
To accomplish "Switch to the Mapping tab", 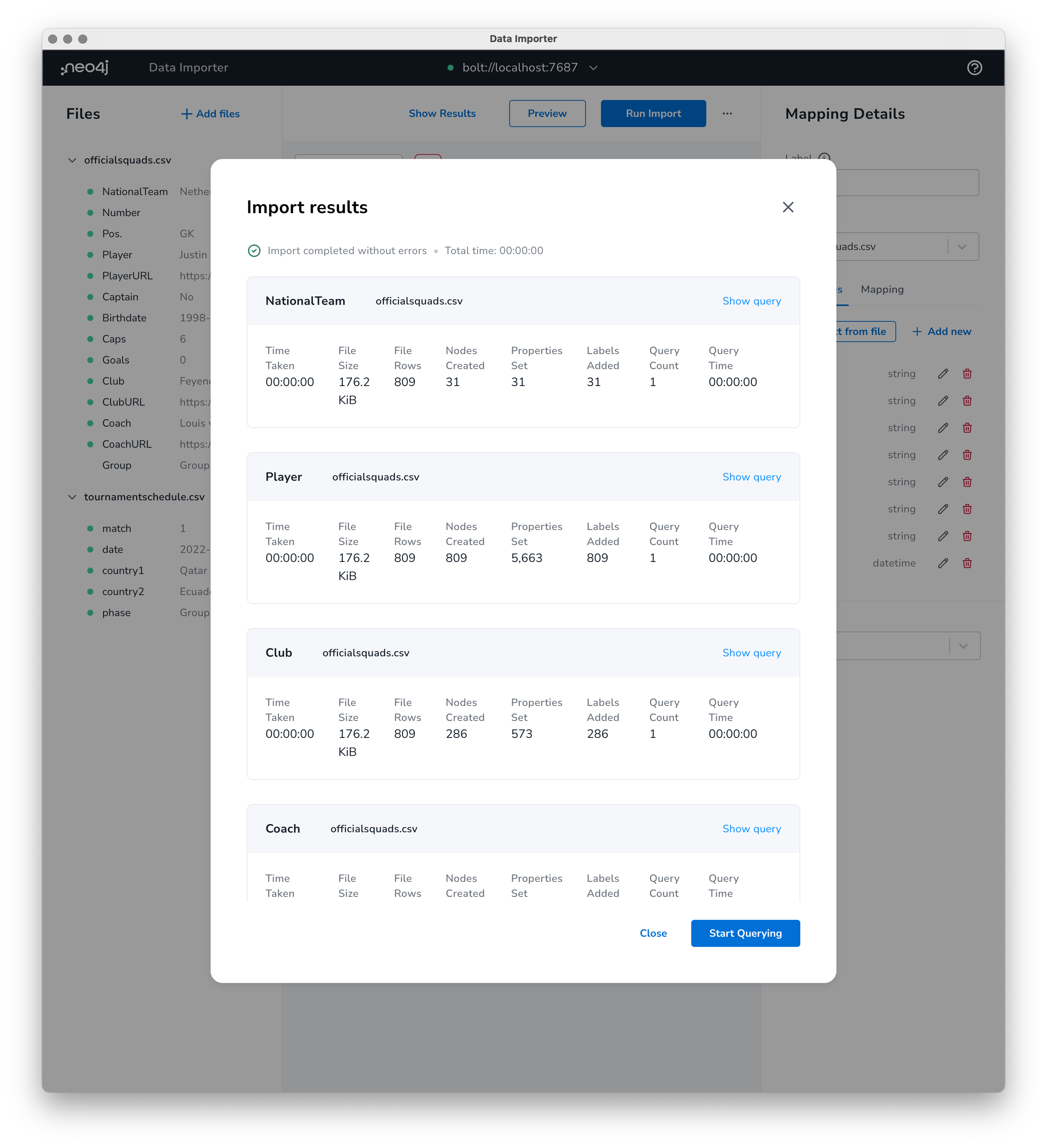I will 882,289.
